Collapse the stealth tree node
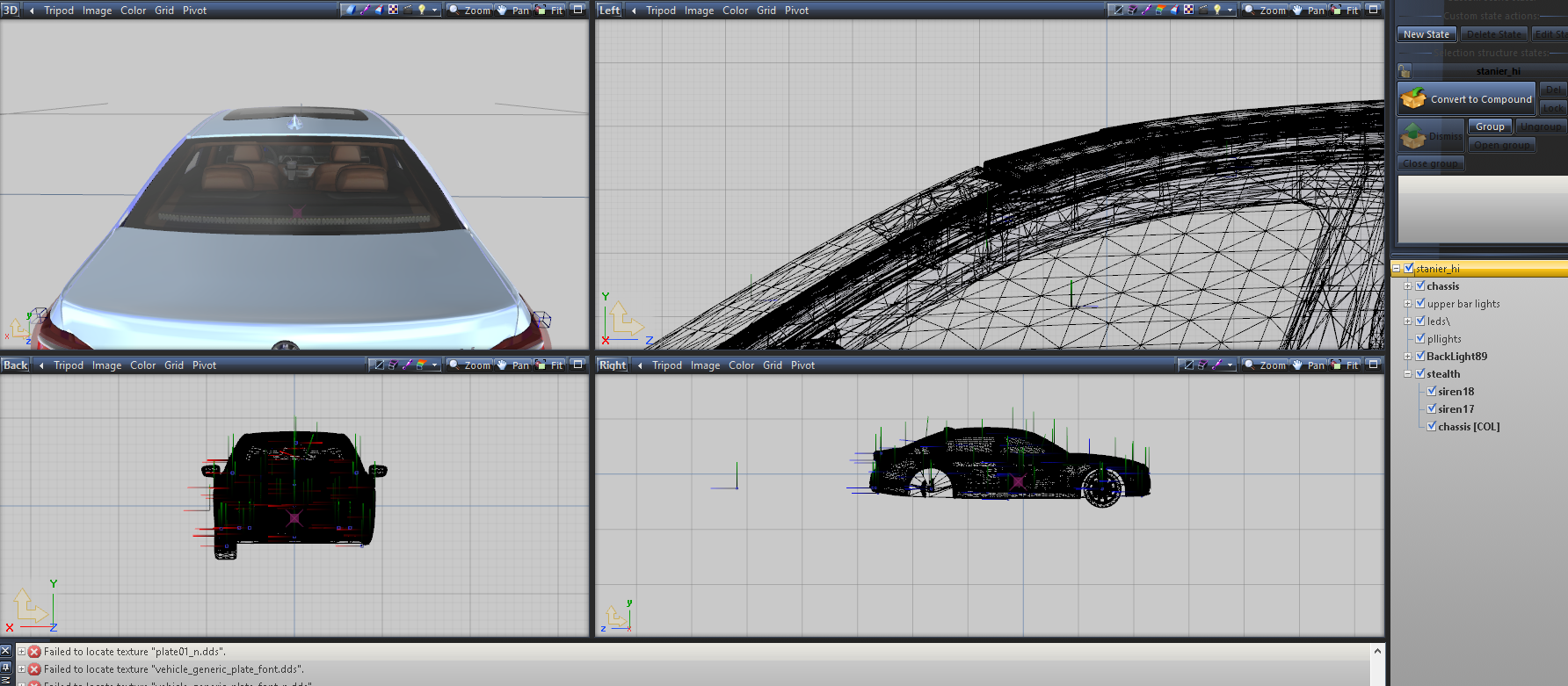 click(x=1407, y=374)
